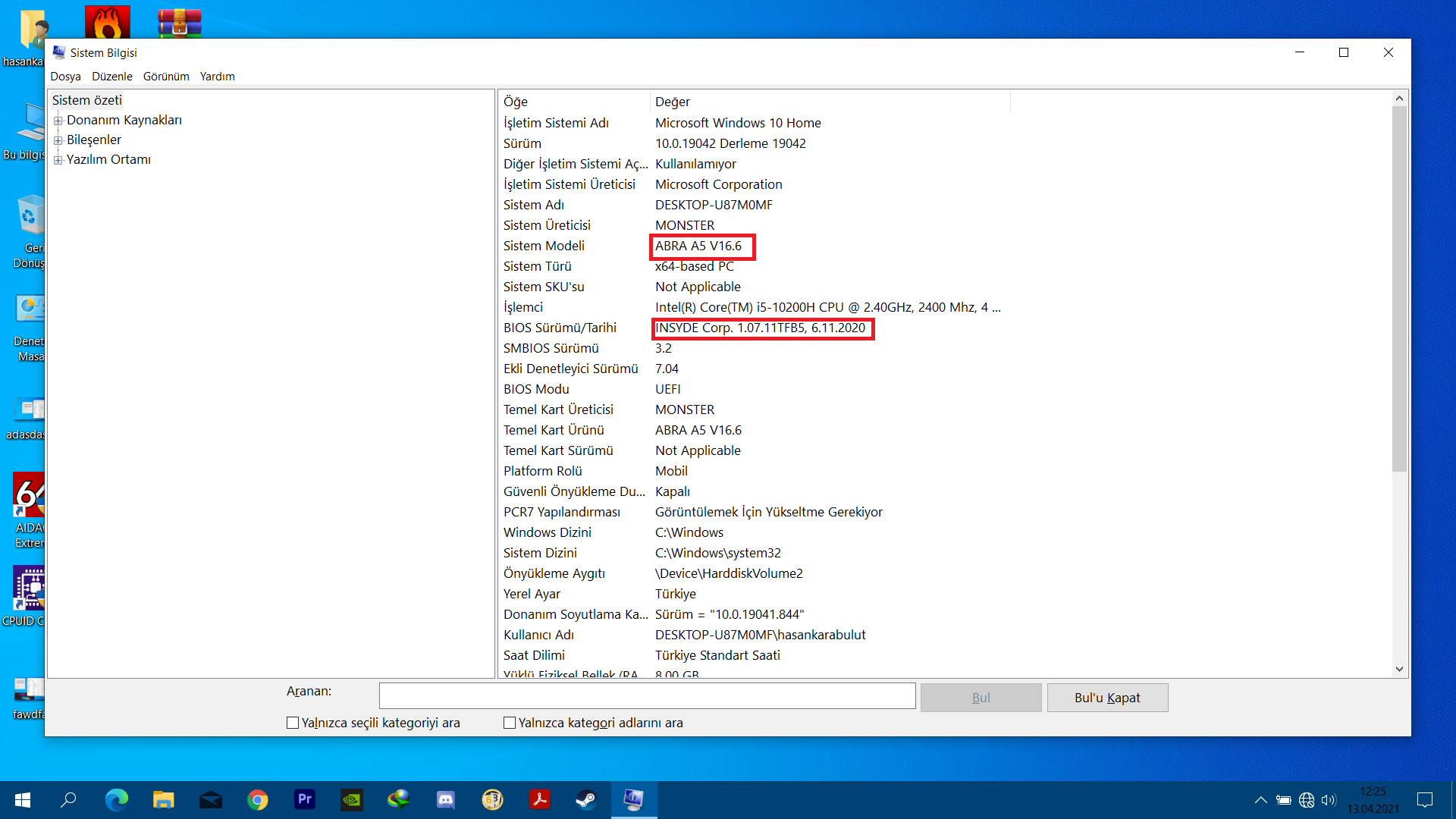1456x819 pixels.
Task: Enable 'Yalnızca seçili kategoriyi ara' checkbox
Action: 293,723
